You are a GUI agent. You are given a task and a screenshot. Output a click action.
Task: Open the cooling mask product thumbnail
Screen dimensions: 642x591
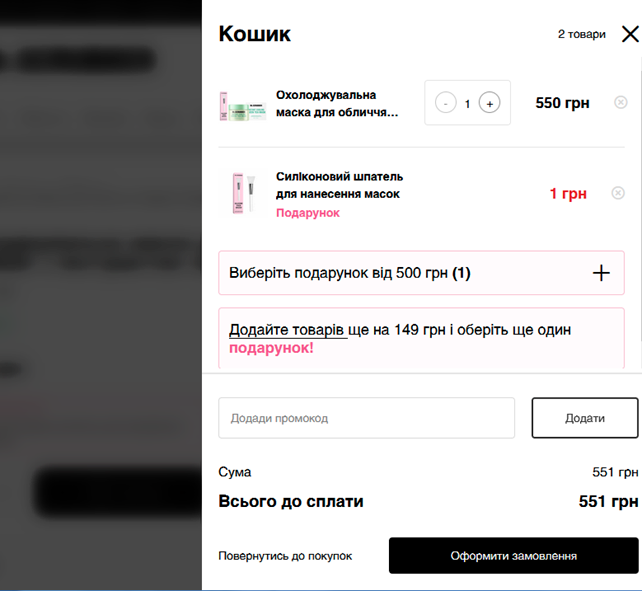pos(243,106)
